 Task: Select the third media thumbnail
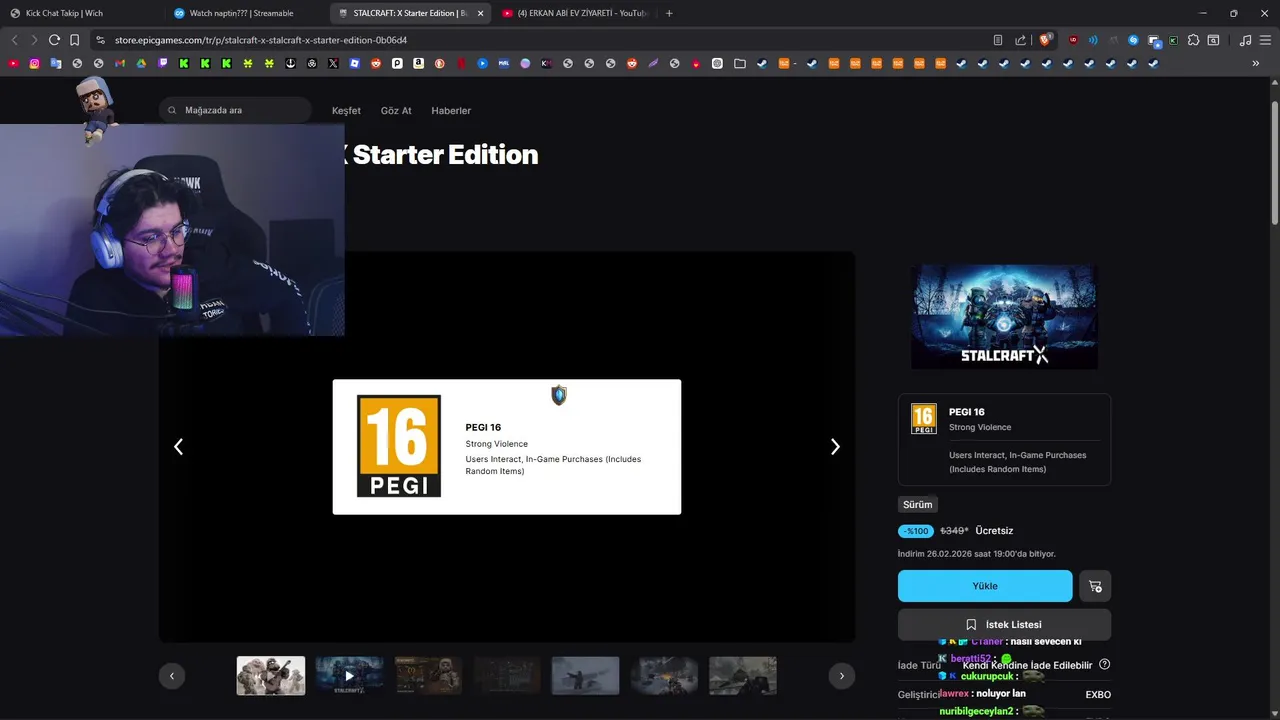pos(428,676)
